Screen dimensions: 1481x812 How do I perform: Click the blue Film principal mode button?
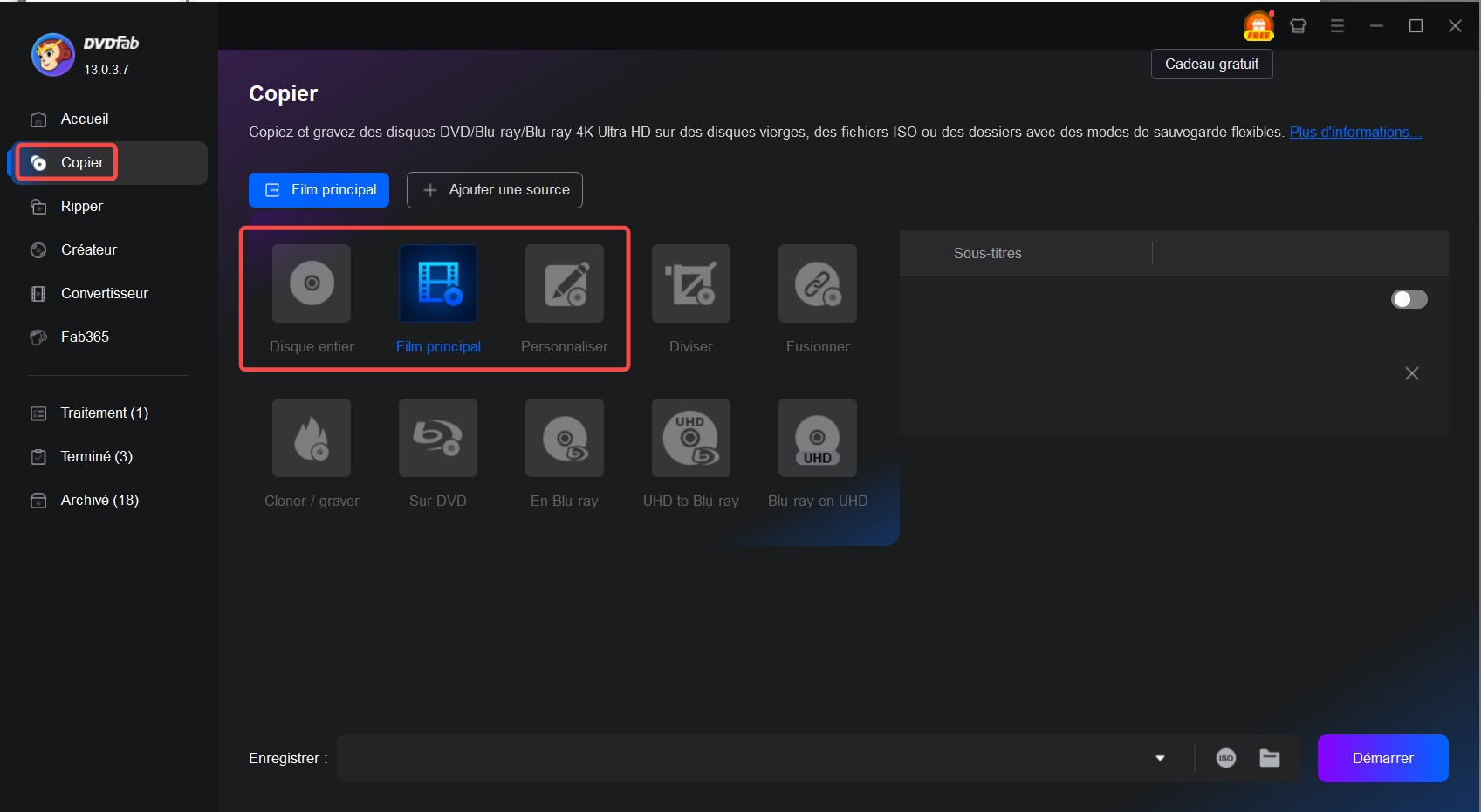tap(319, 190)
